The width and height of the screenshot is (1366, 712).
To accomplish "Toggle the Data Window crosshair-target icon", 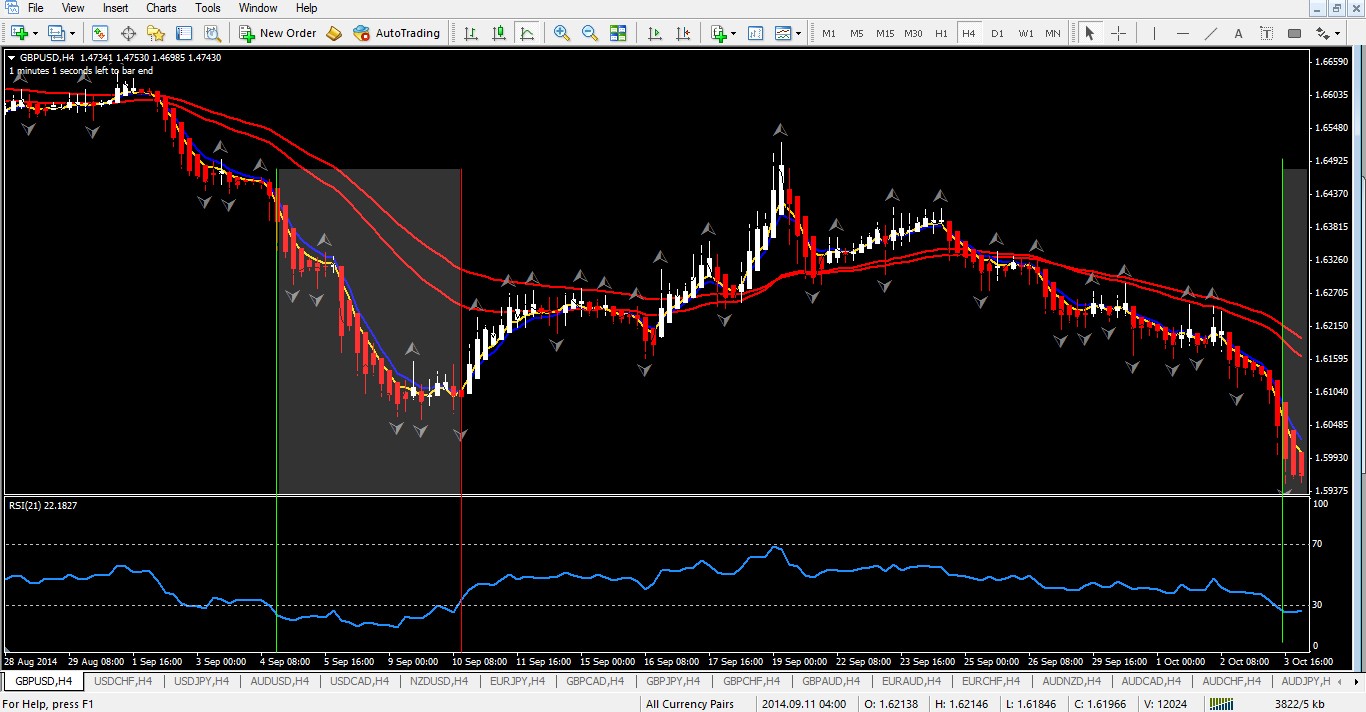I will coord(128,33).
